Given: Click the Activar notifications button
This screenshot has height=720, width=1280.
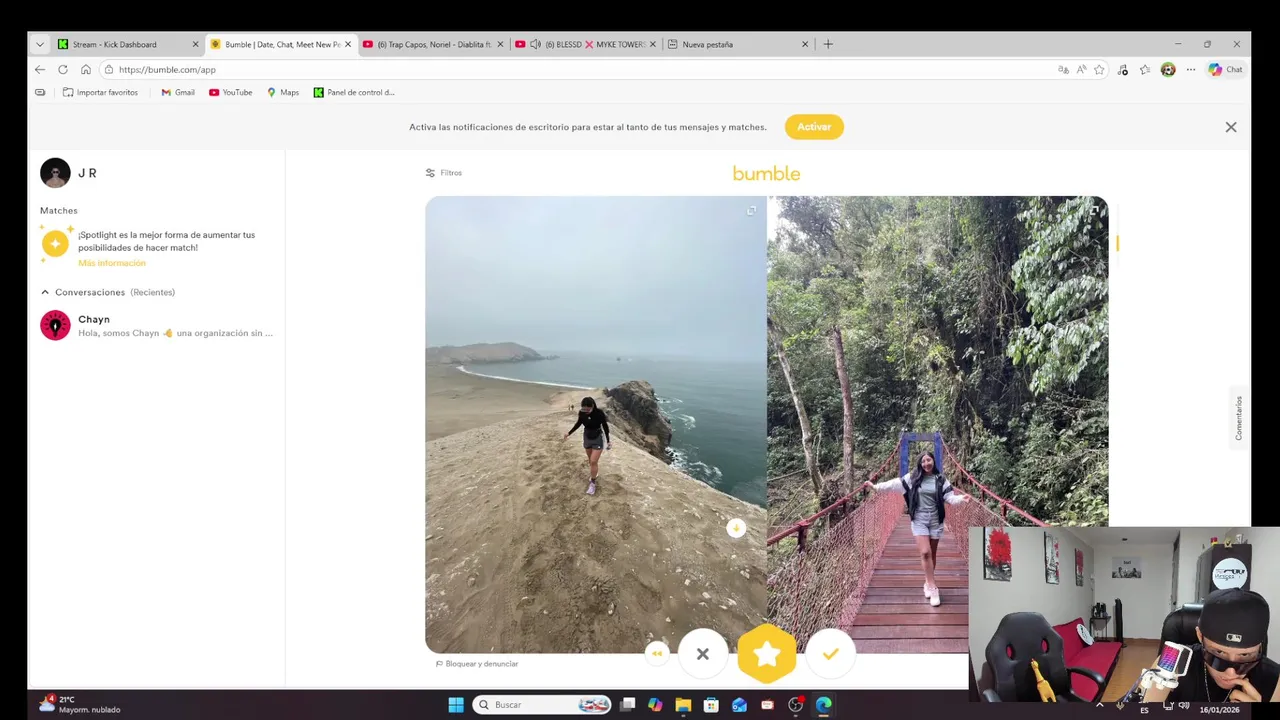Looking at the screenshot, I should [814, 127].
